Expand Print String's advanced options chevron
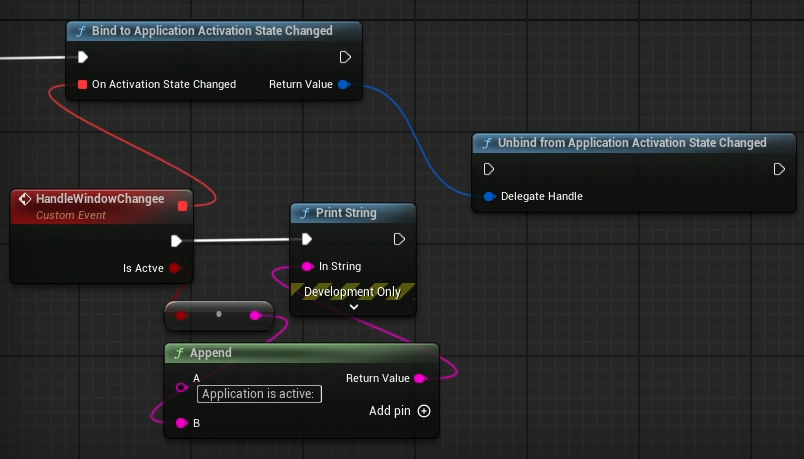 tap(353, 307)
